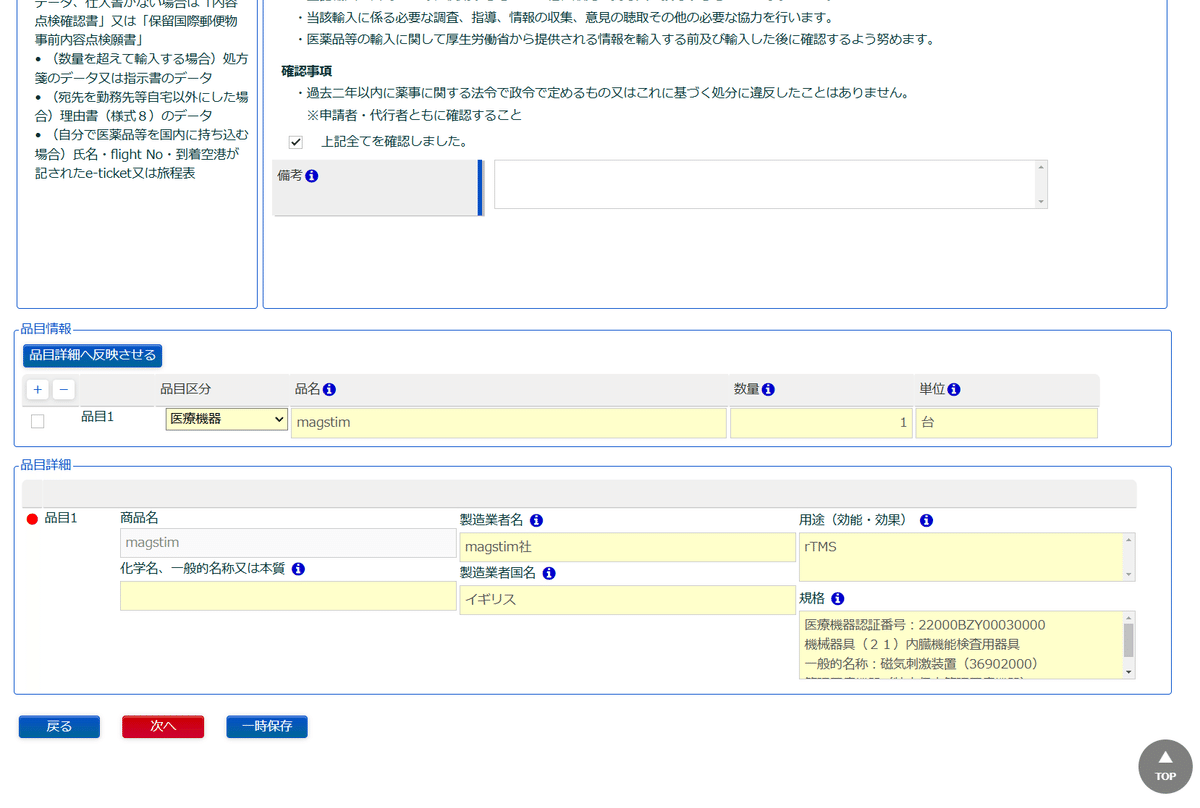Click the 品目区分 column header
This screenshot has height=808, width=1200.
click(185, 390)
